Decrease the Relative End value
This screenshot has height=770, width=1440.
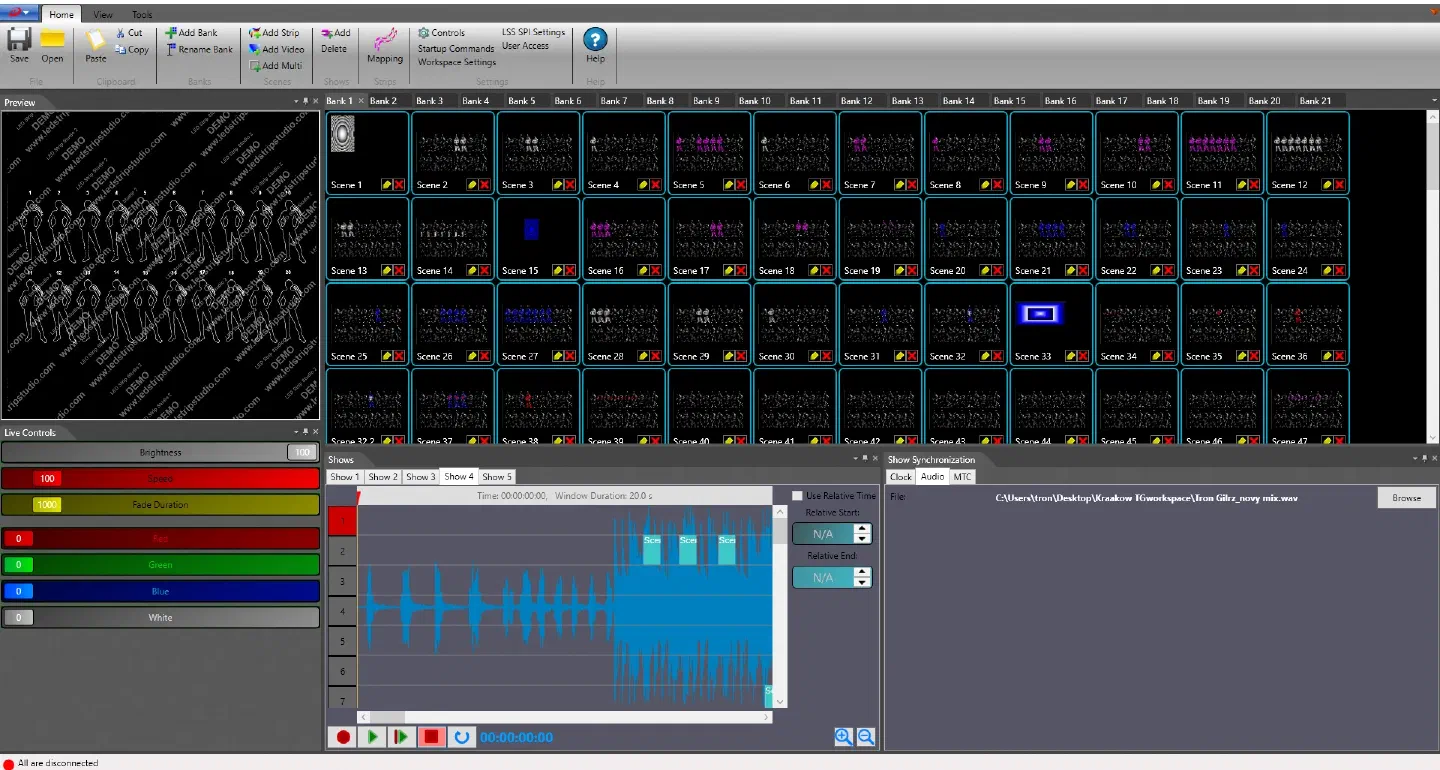(862, 582)
